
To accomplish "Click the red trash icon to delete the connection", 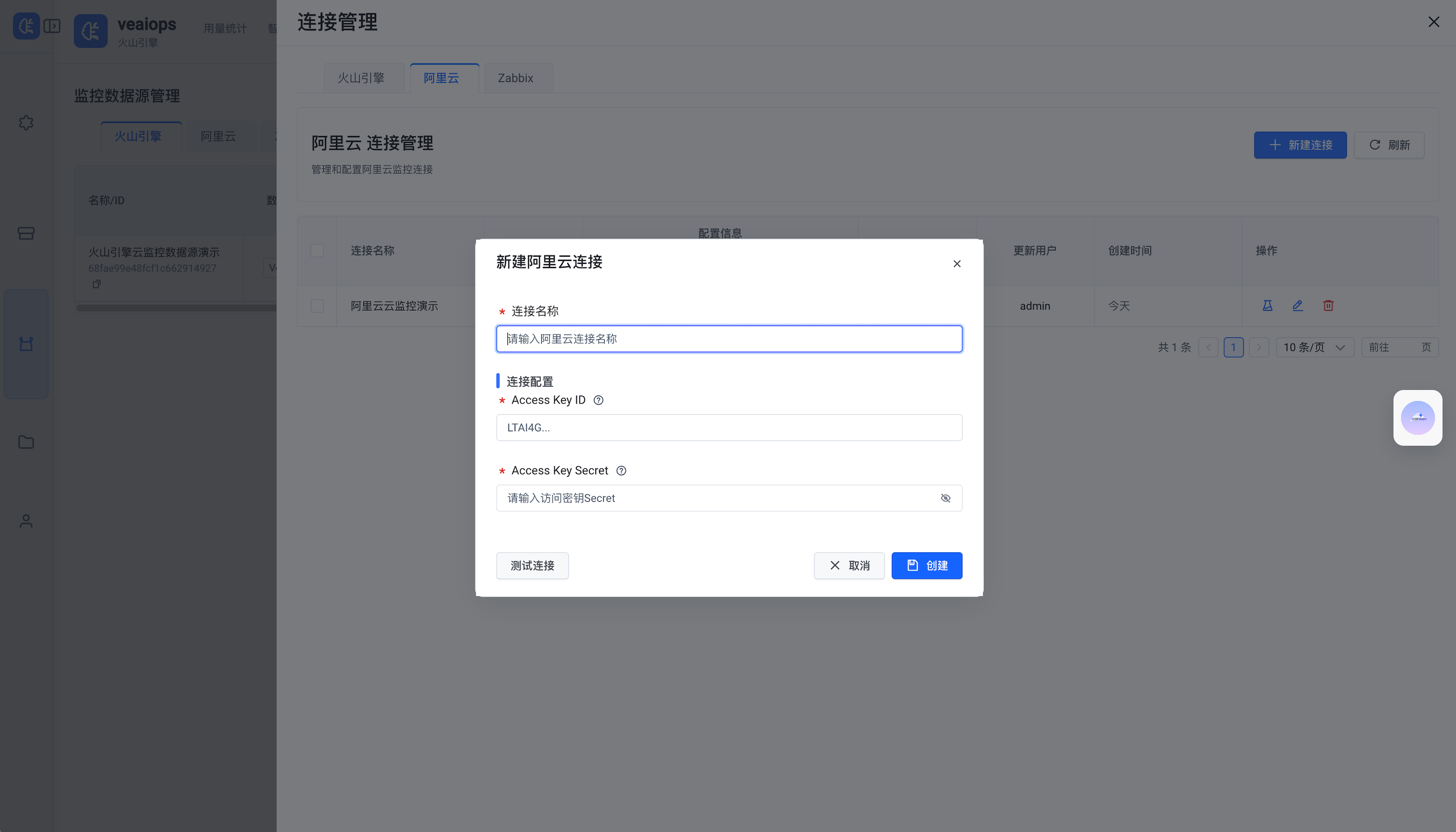I will [1328, 306].
